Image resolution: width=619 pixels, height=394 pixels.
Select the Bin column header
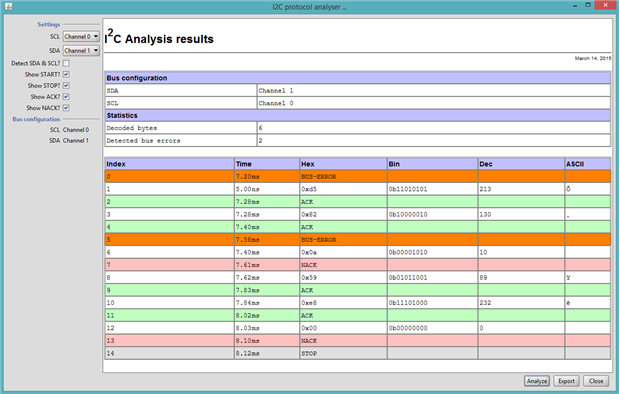(432, 164)
